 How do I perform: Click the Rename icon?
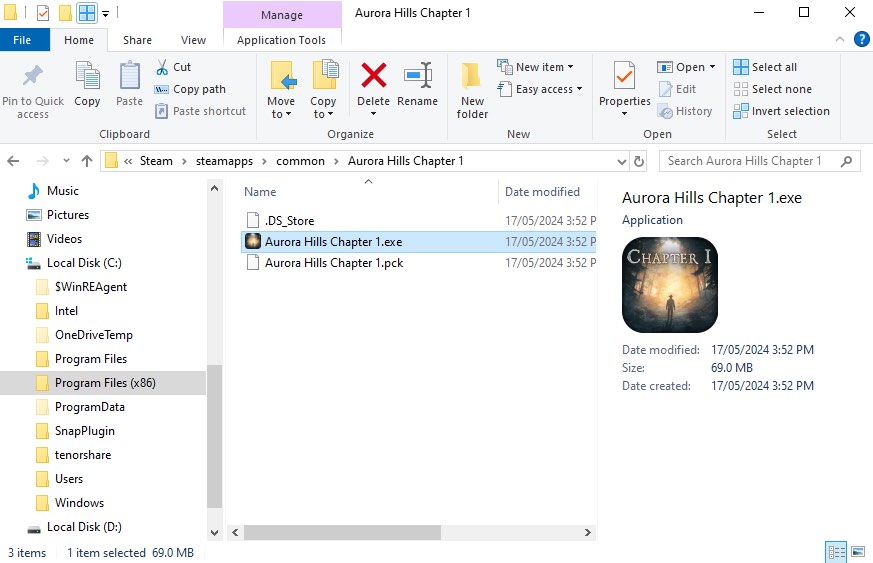click(x=418, y=75)
